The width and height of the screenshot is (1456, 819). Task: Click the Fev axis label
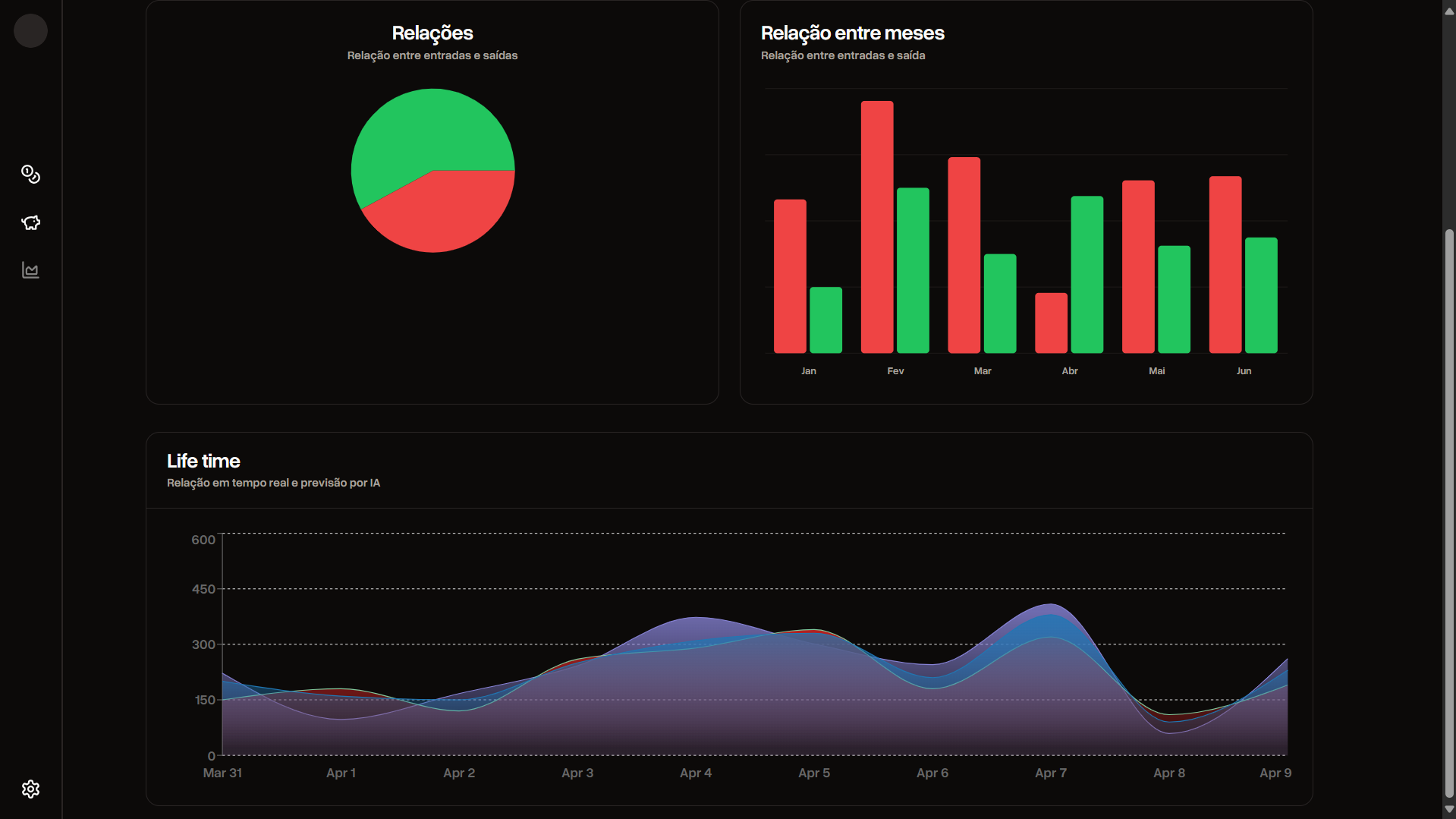[x=895, y=371]
